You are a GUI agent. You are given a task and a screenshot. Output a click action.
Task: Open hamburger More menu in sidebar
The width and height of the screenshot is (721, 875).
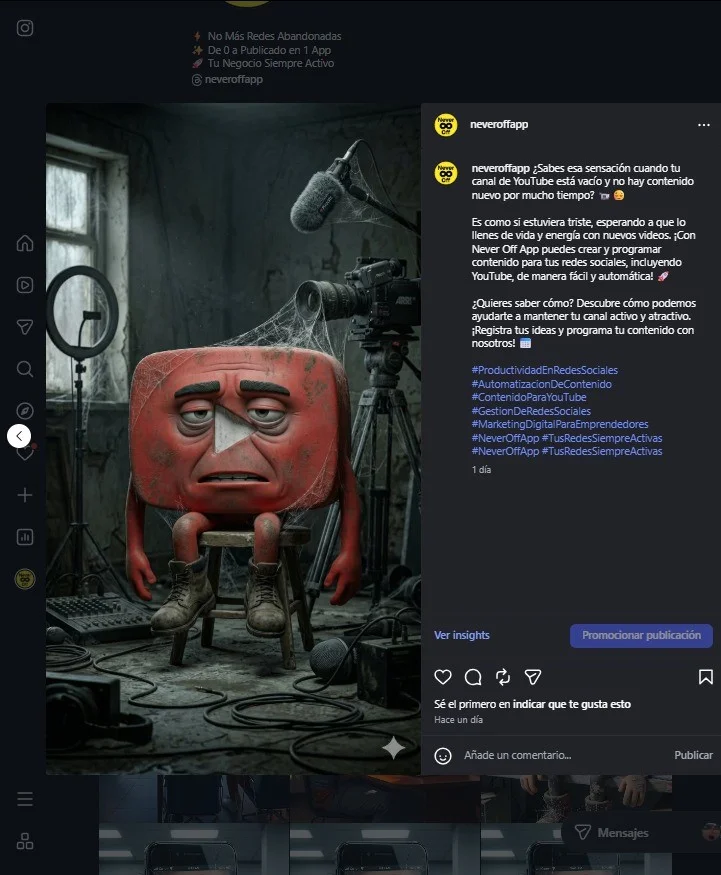[x=25, y=799]
